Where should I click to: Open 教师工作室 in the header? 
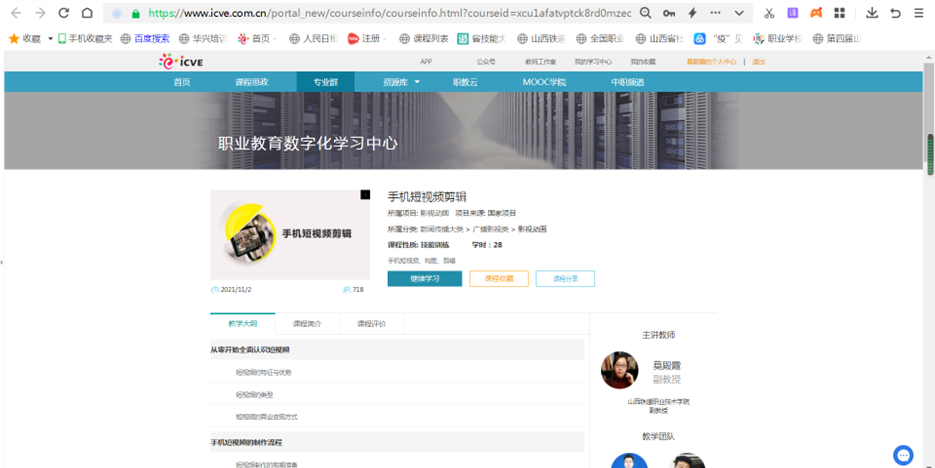pyautogui.click(x=540, y=62)
